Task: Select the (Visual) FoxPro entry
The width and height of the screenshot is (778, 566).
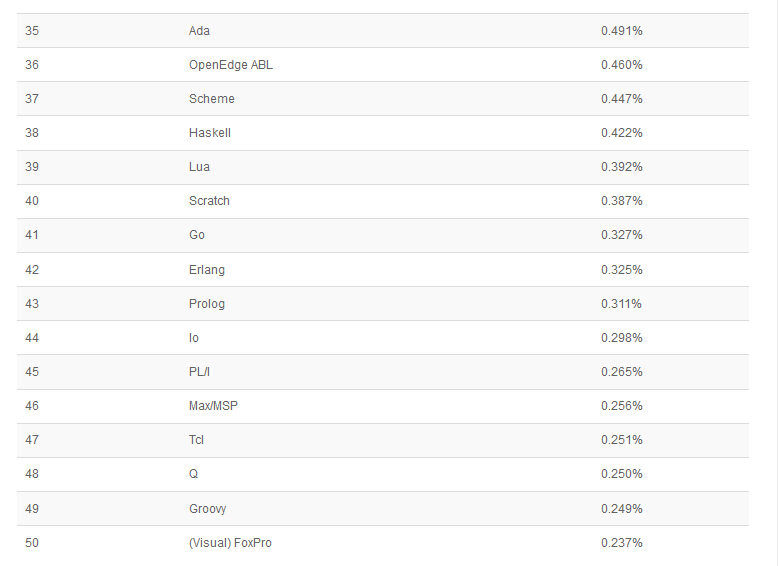Action: 230,543
